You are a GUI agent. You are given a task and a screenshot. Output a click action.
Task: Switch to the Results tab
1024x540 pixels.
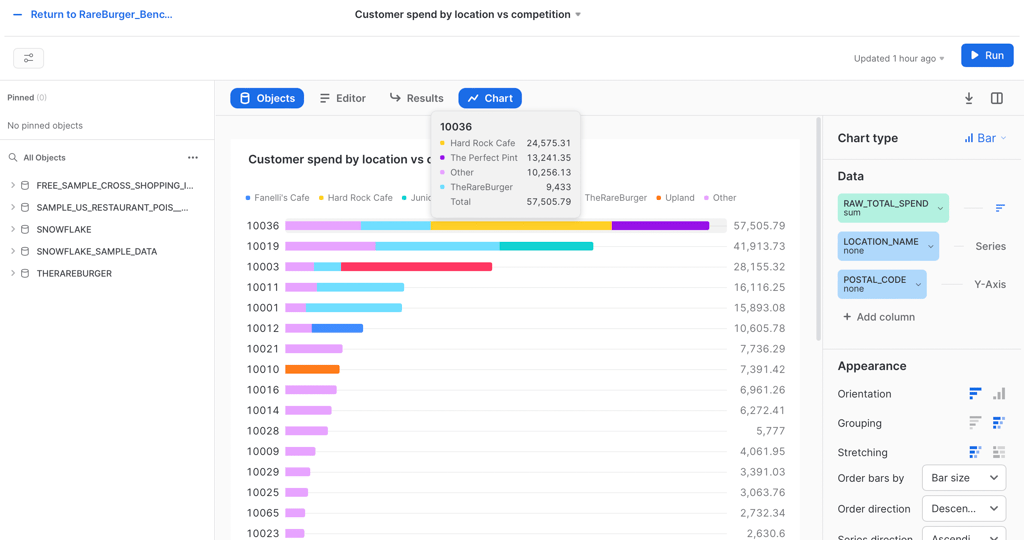(x=416, y=98)
